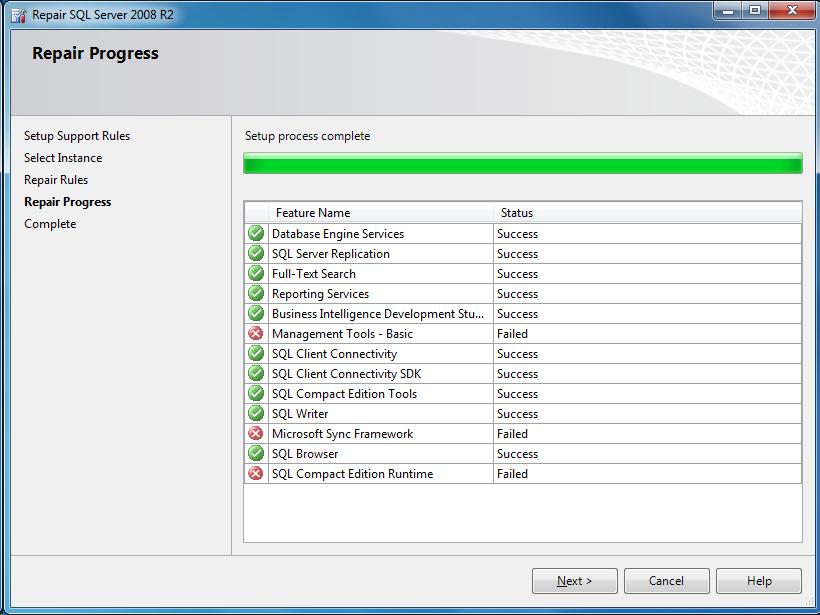The height and width of the screenshot is (615, 820).
Task: Select Business Intelligence Development Stu... feature name
Action: point(378,314)
